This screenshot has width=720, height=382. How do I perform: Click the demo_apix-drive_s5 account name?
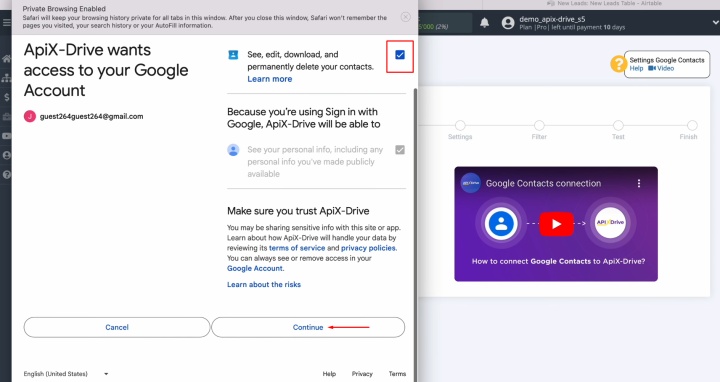(552, 19)
